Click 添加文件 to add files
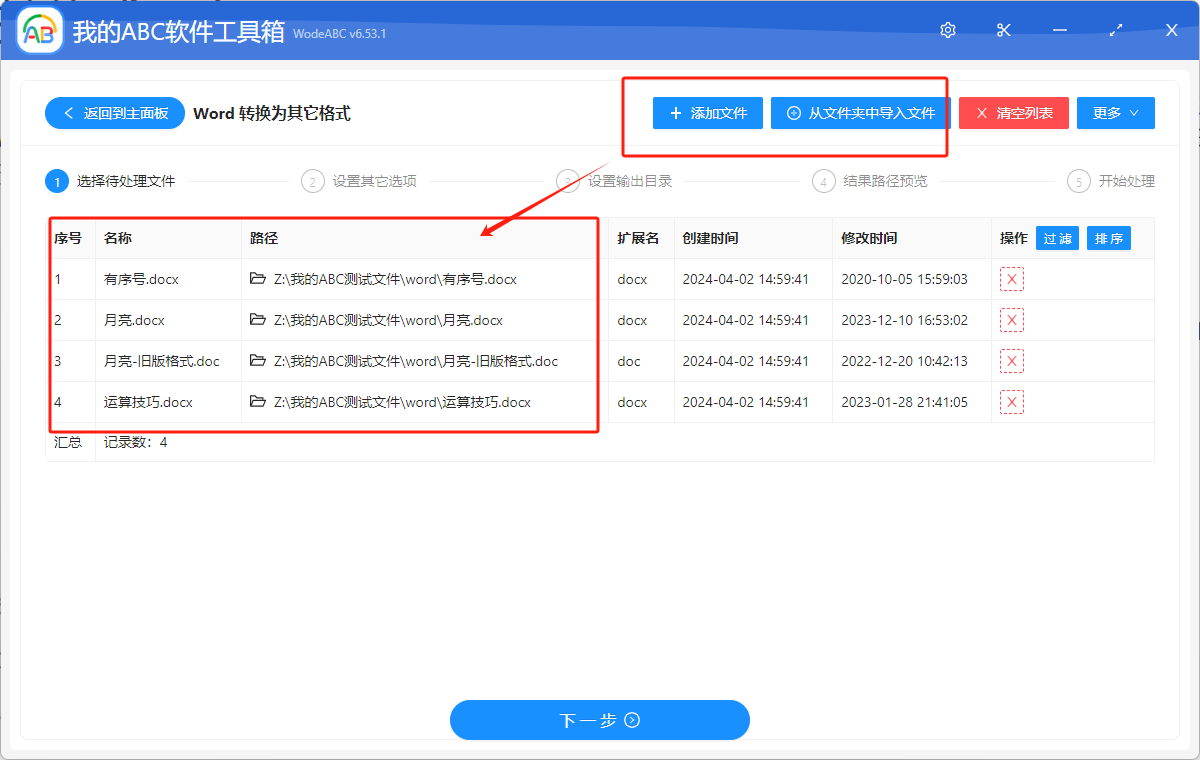Image resolution: width=1200 pixels, height=760 pixels. coord(708,113)
